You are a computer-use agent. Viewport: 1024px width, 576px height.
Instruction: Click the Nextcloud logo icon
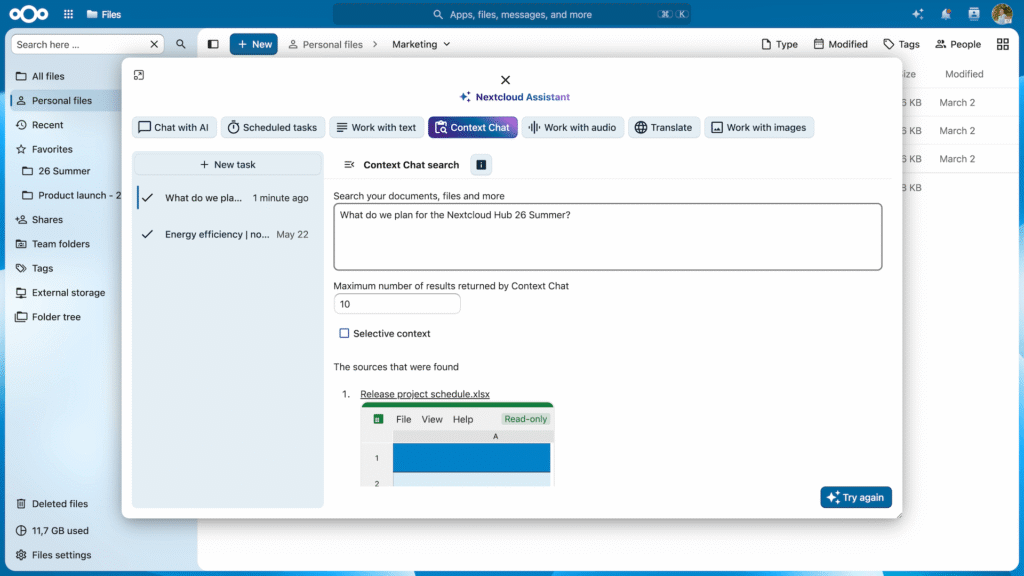(29, 14)
